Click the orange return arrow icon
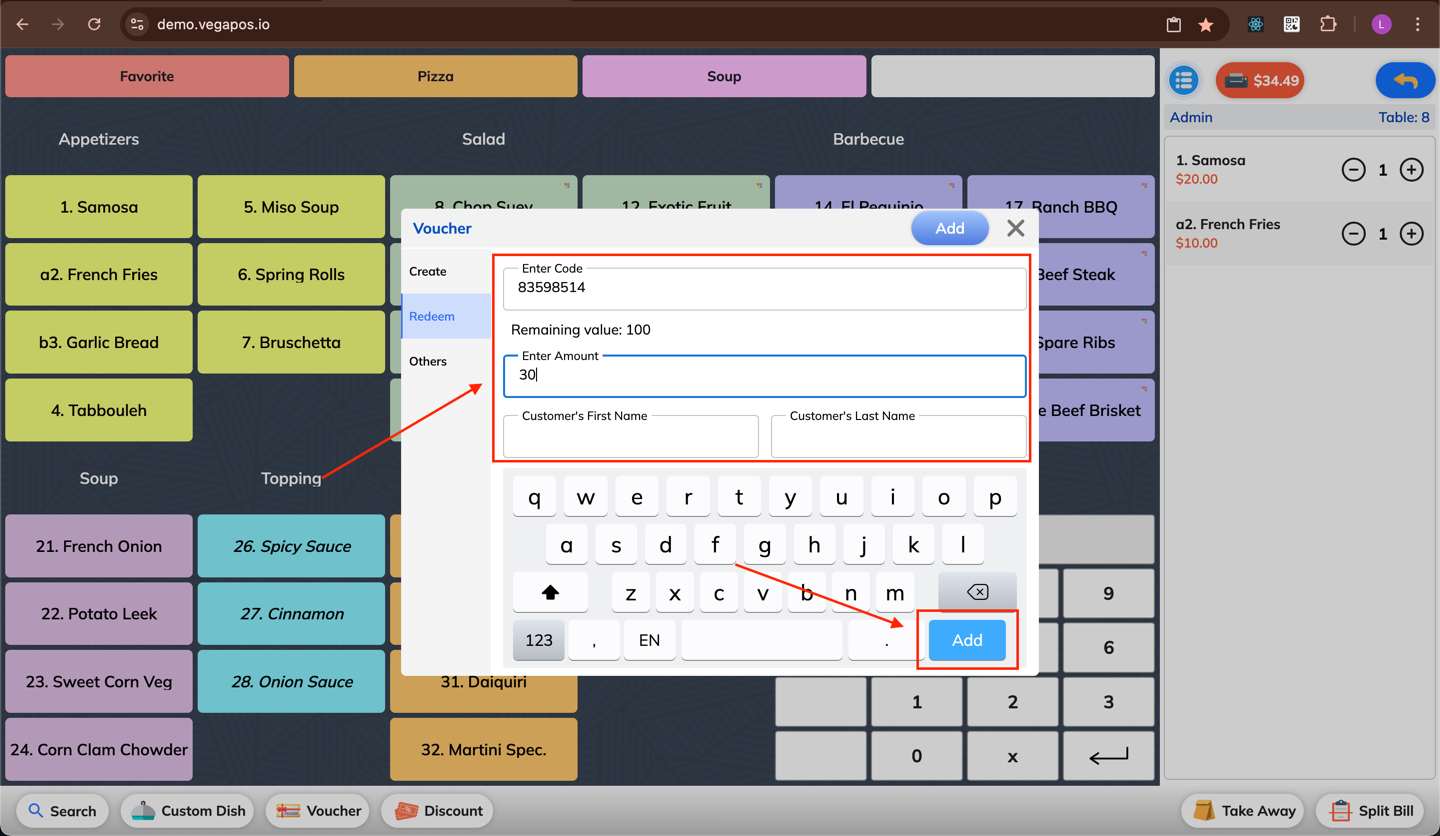1440x836 pixels. pos(1406,81)
